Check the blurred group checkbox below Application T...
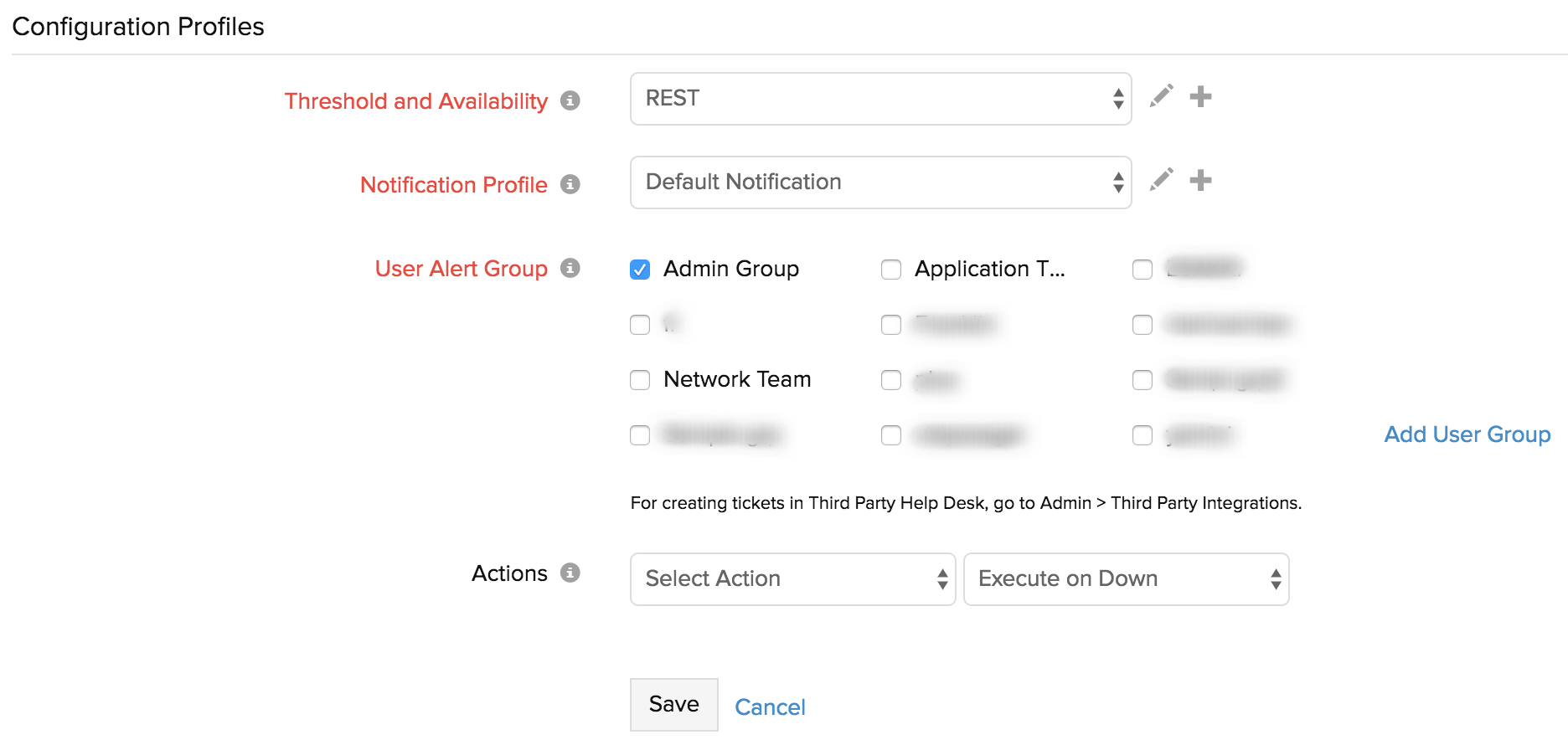The width and height of the screenshot is (1568, 740). pyautogui.click(x=891, y=325)
